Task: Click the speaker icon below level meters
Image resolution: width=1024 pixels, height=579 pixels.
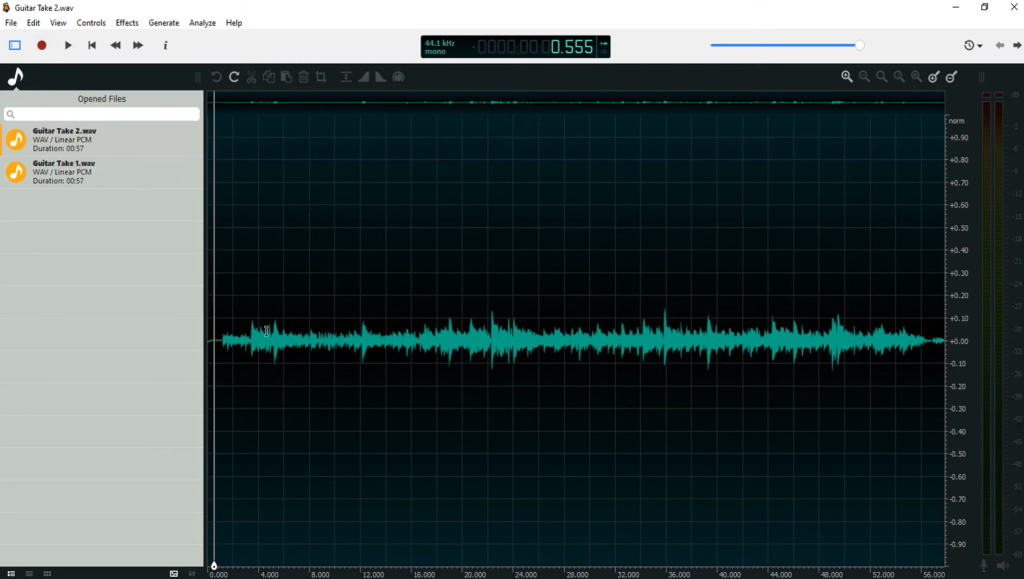Action: 1002,566
